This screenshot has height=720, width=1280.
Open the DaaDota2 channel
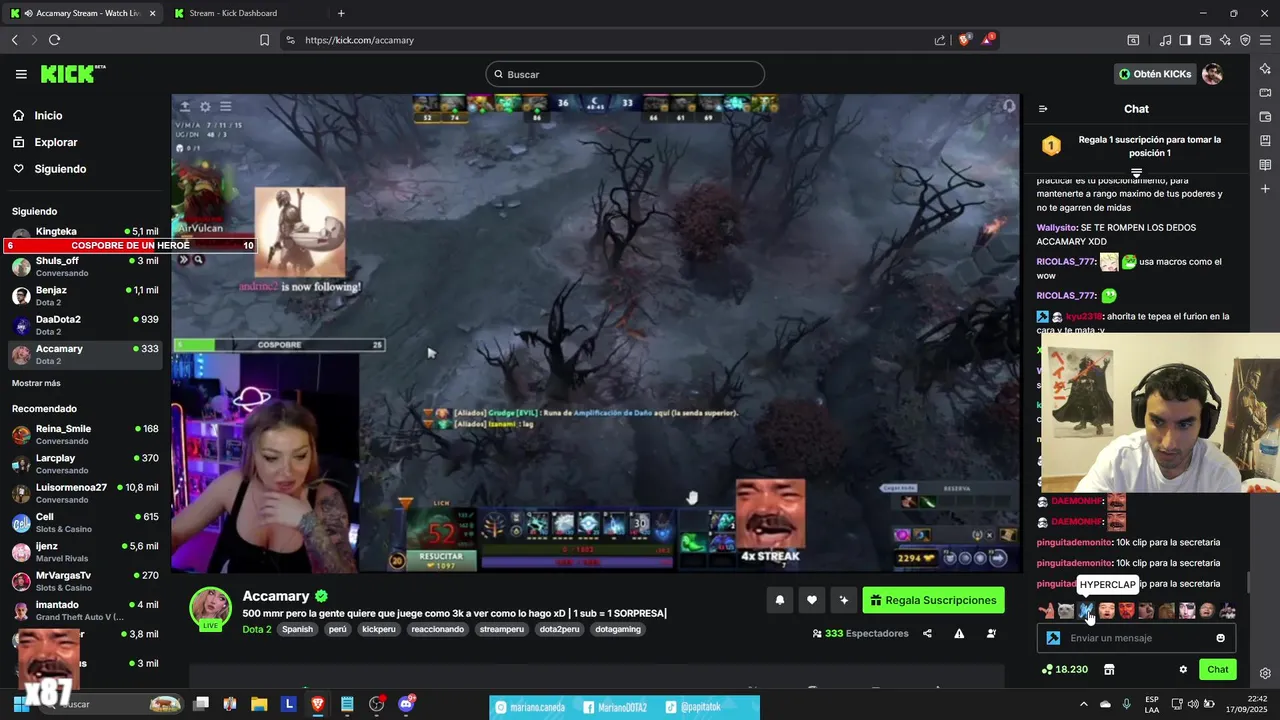click(x=85, y=325)
